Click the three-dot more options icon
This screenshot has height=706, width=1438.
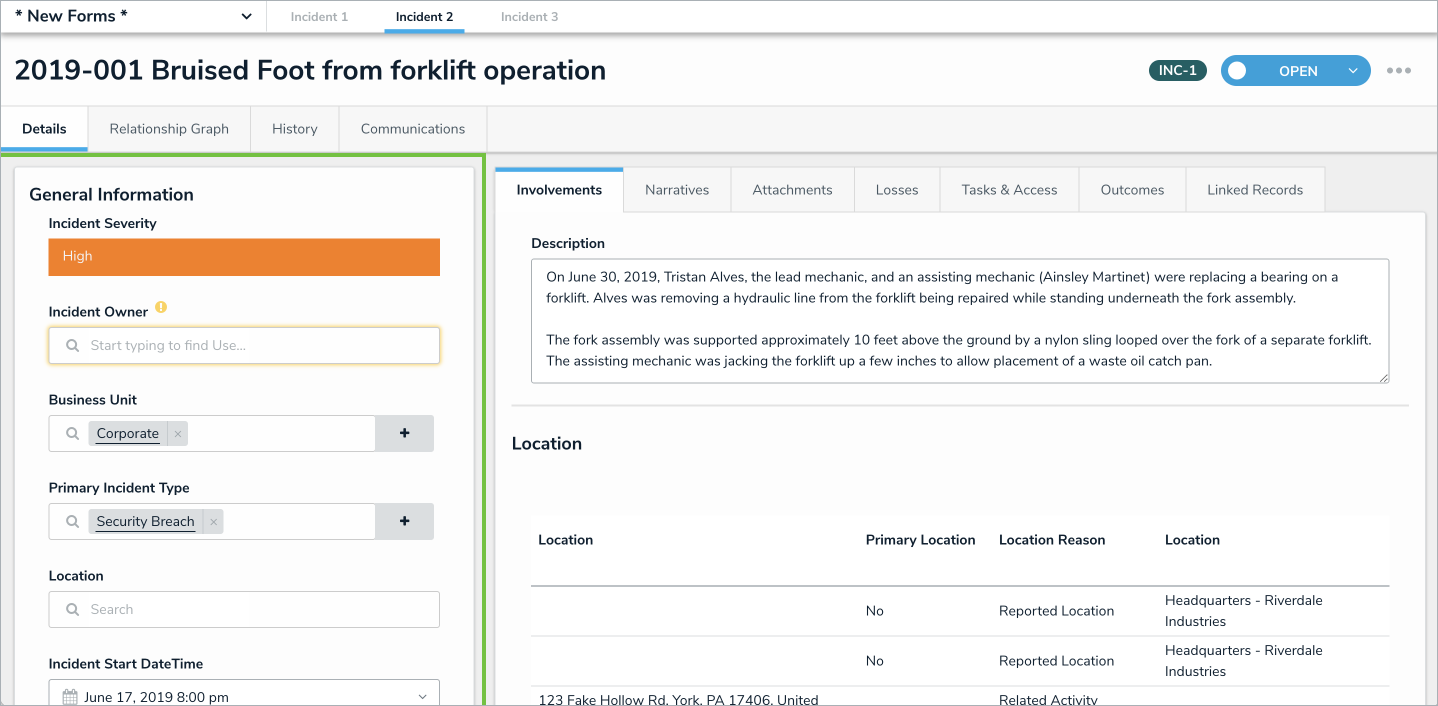pyautogui.click(x=1398, y=71)
